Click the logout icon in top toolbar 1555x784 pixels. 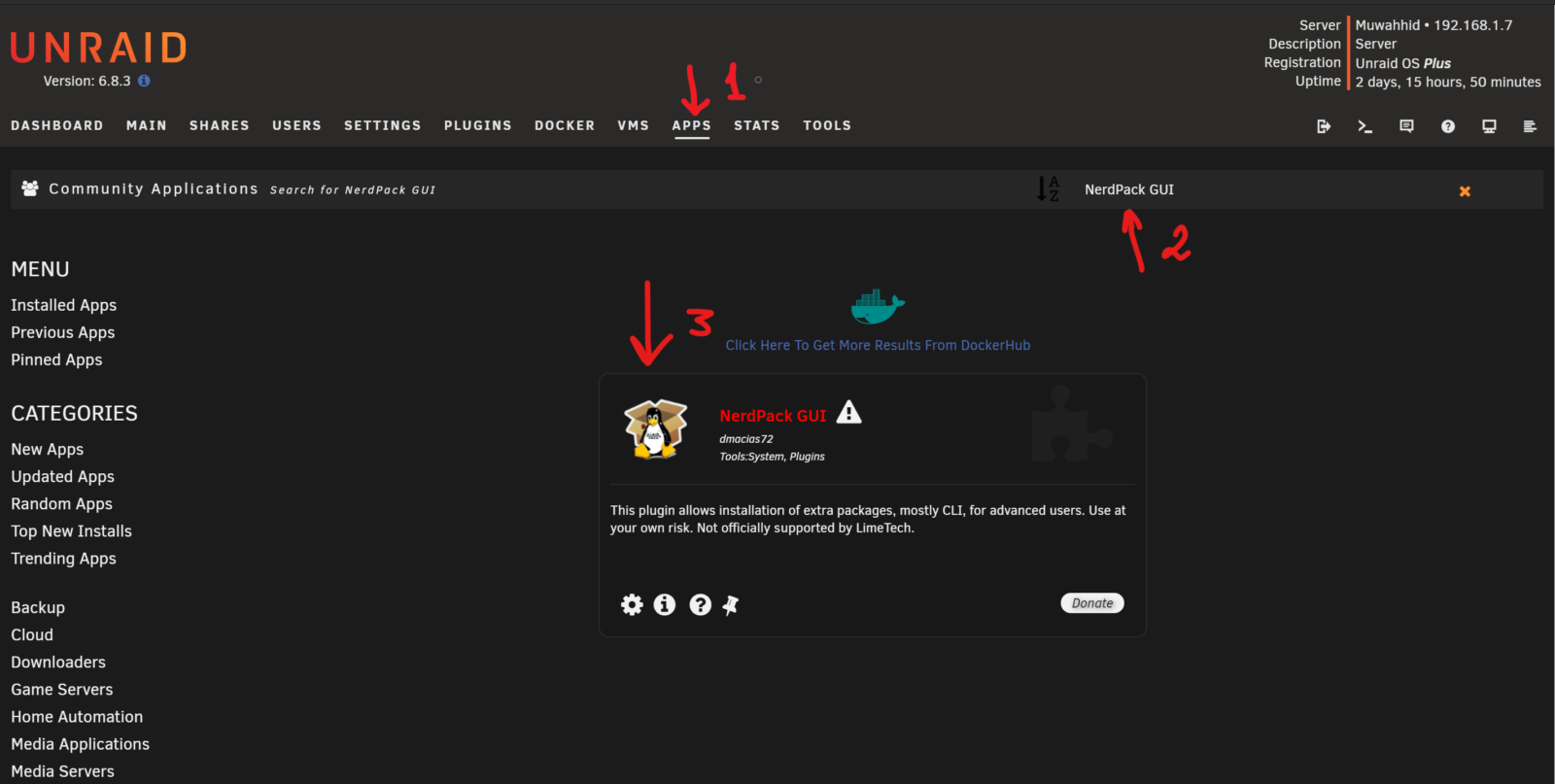(1324, 126)
